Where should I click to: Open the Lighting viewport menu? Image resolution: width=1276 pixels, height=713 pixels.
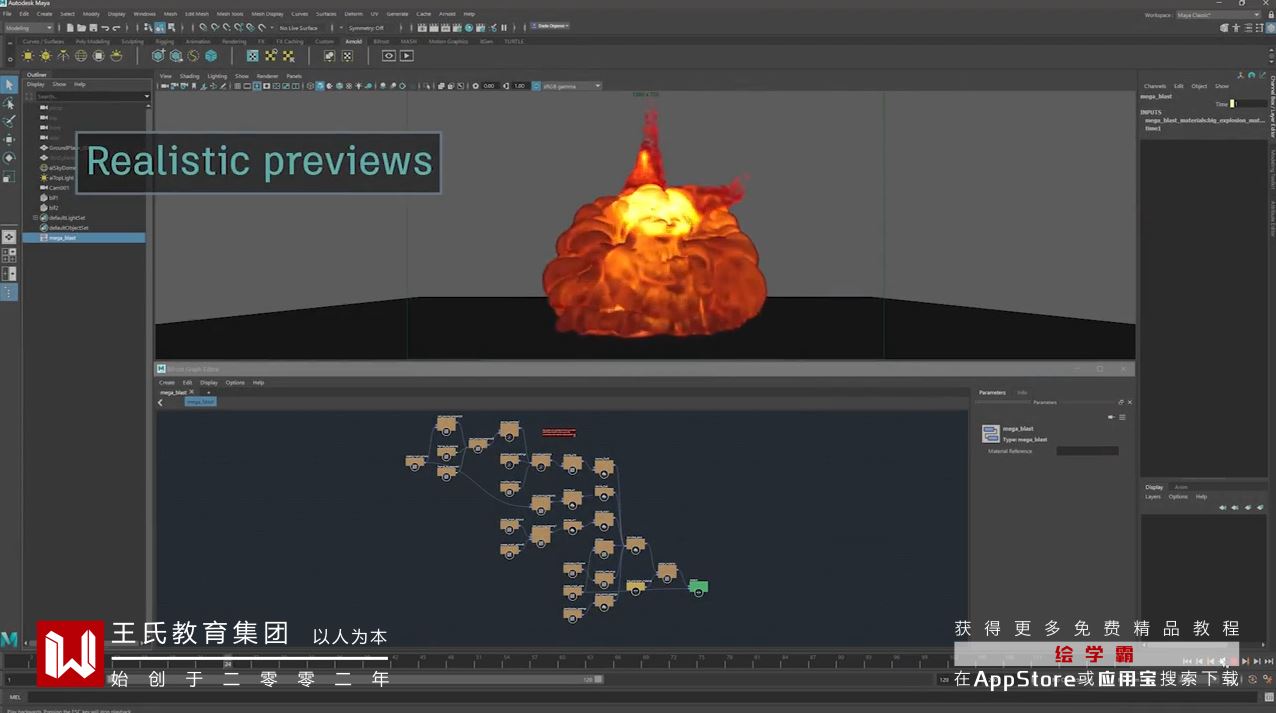click(x=217, y=76)
